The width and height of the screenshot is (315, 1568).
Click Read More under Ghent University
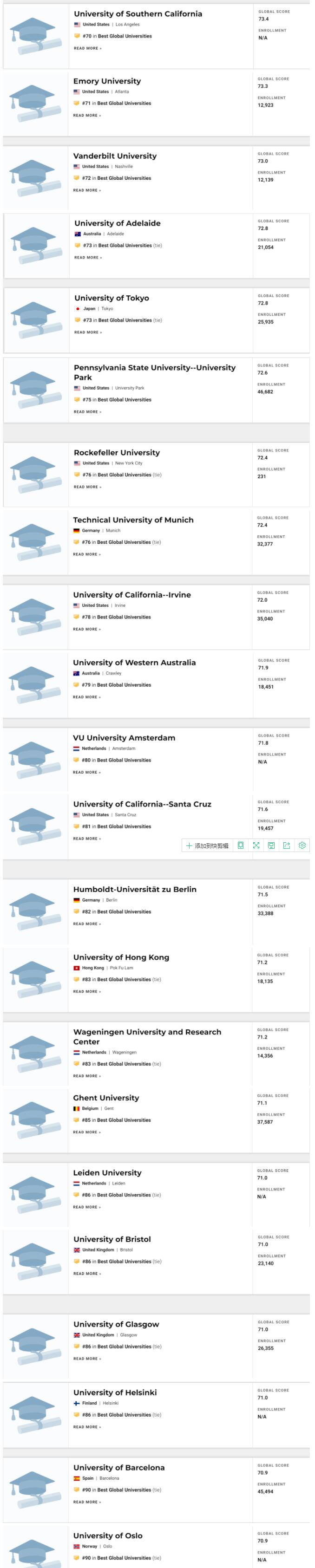(x=87, y=1132)
